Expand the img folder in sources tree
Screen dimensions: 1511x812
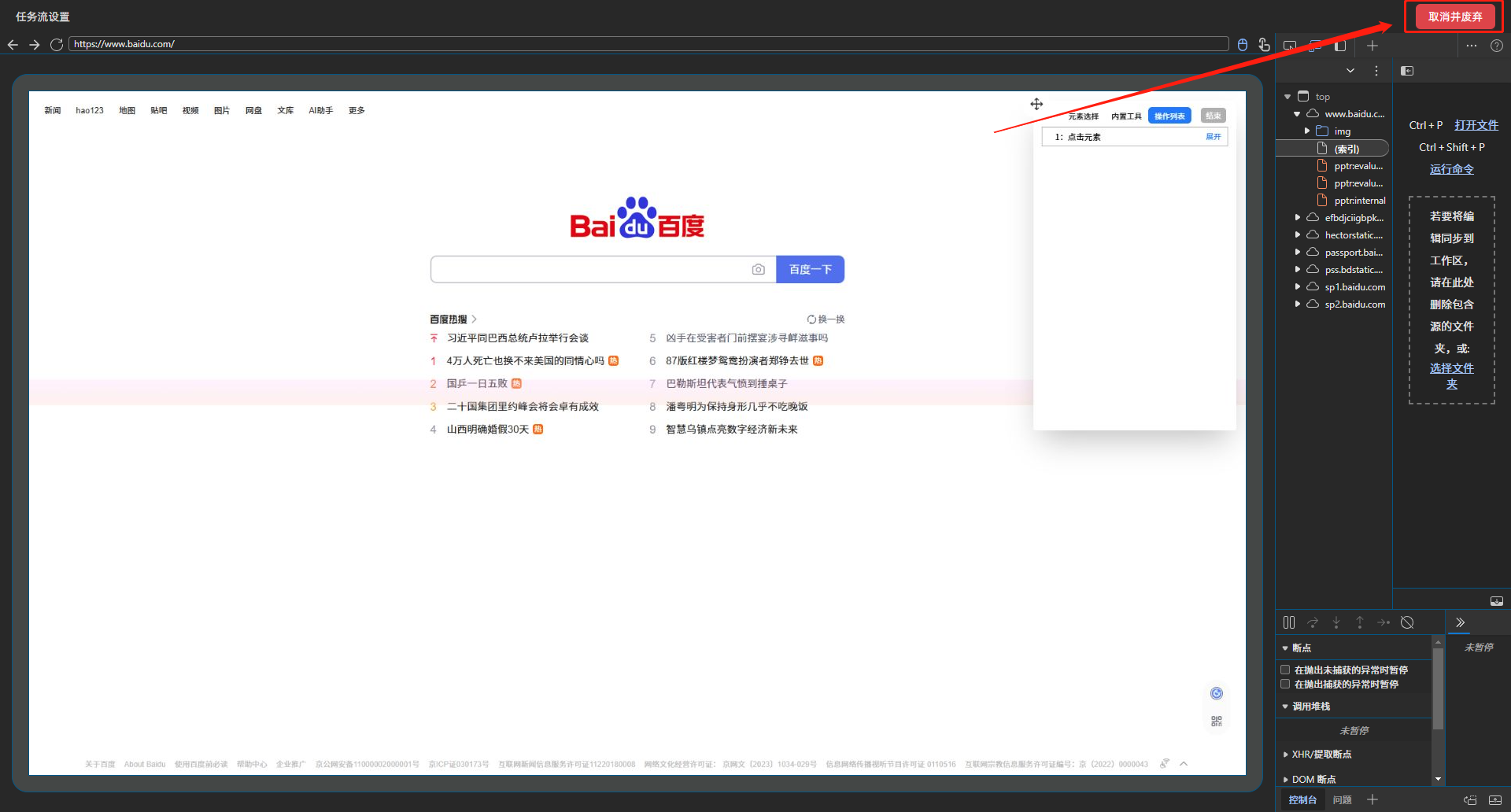[x=1307, y=131]
